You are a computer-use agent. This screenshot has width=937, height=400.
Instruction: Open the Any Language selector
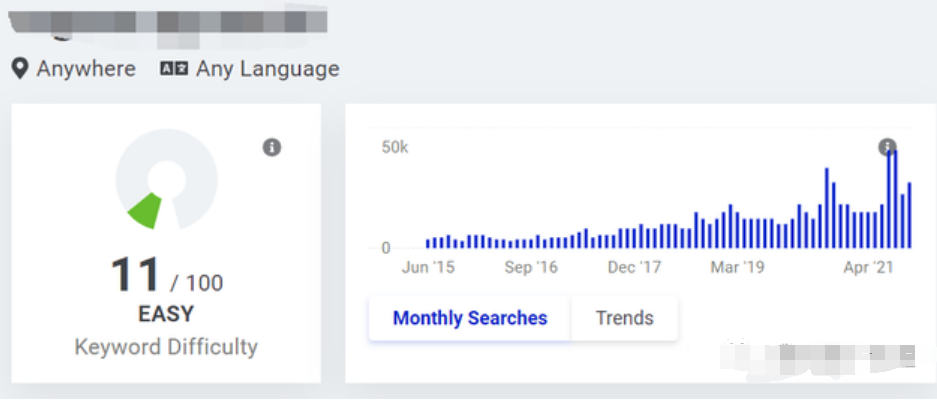coord(249,69)
